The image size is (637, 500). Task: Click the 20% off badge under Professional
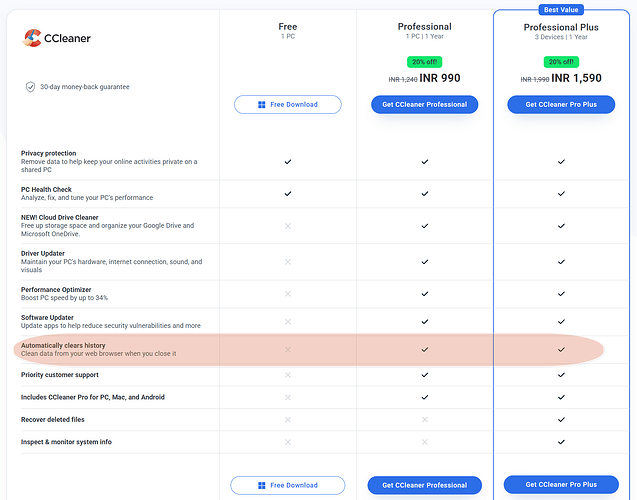[424, 61]
